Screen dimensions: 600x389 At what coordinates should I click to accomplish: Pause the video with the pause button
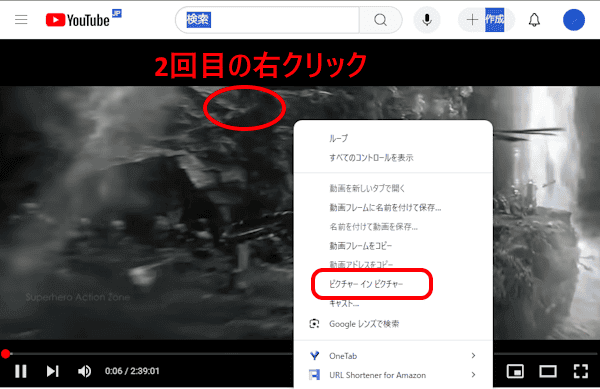point(21,371)
